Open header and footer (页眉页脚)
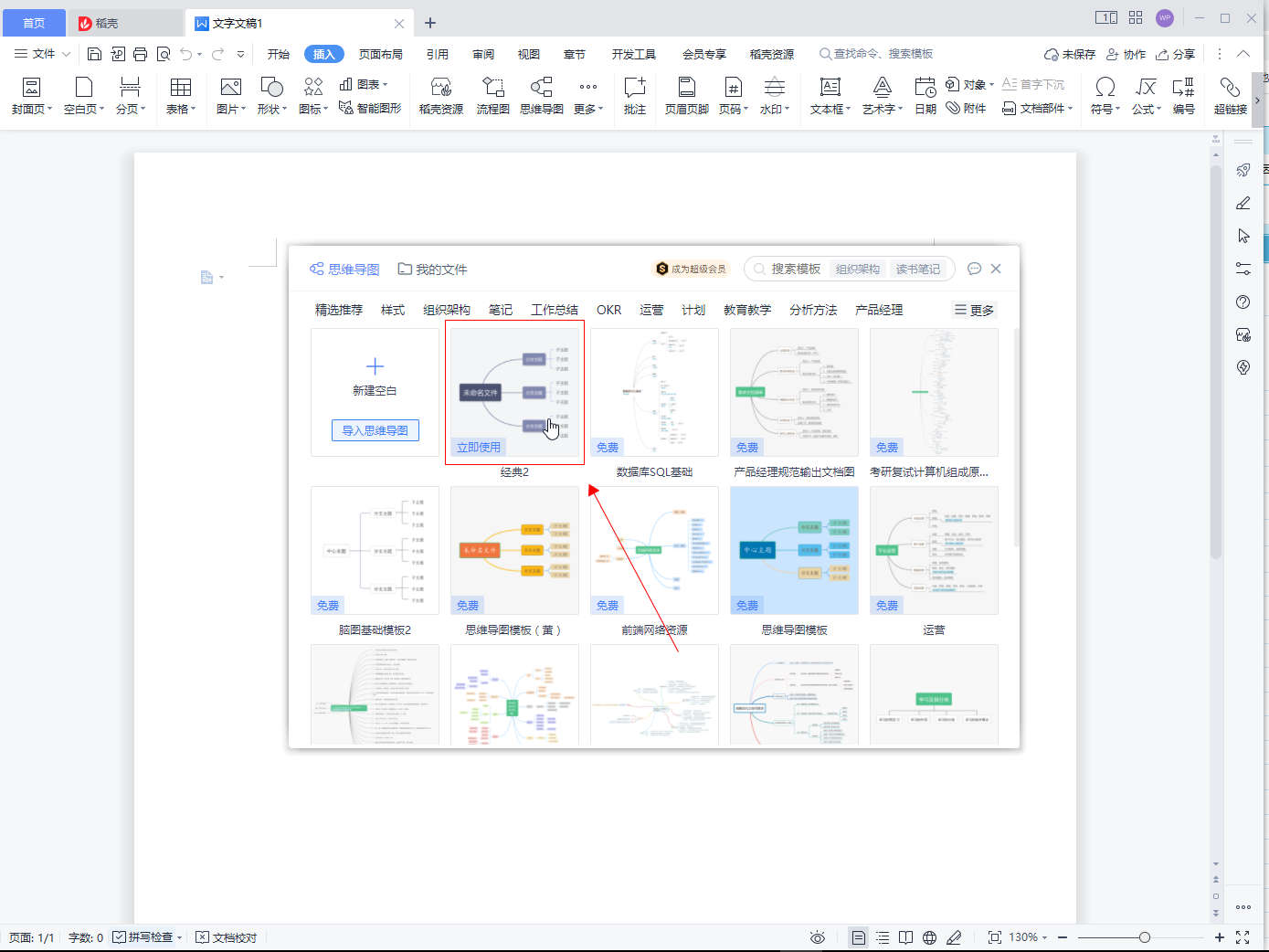Viewport: 1269px width, 952px height. [687, 96]
